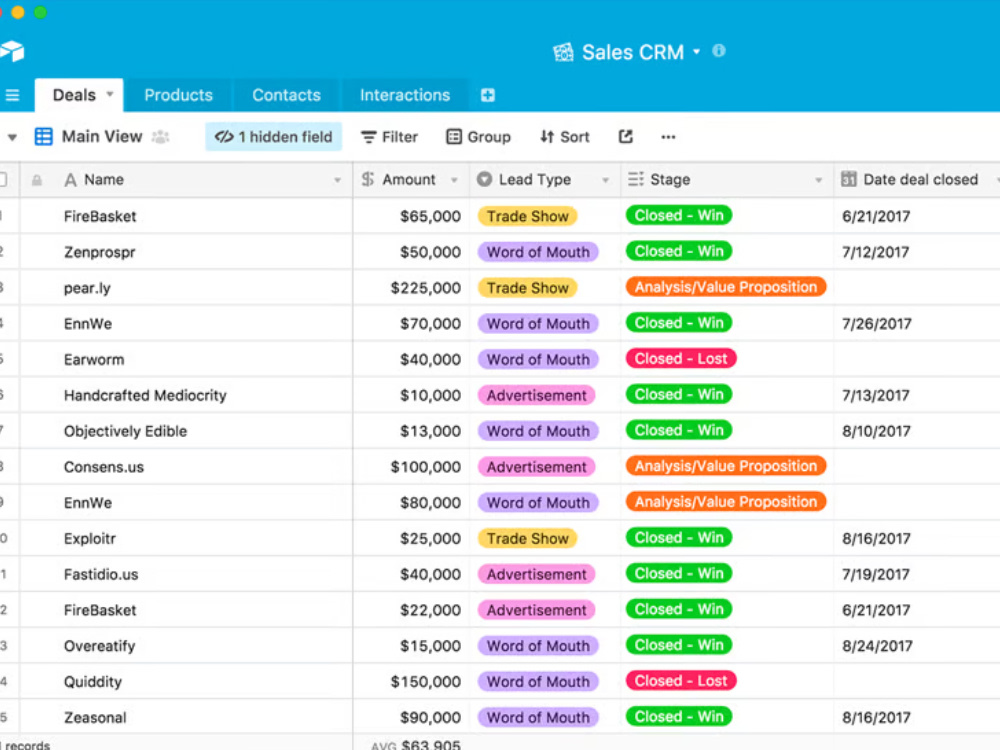Viewport: 1000px width, 750px height.
Task: Switch to the Deals tab
Action: point(78,95)
